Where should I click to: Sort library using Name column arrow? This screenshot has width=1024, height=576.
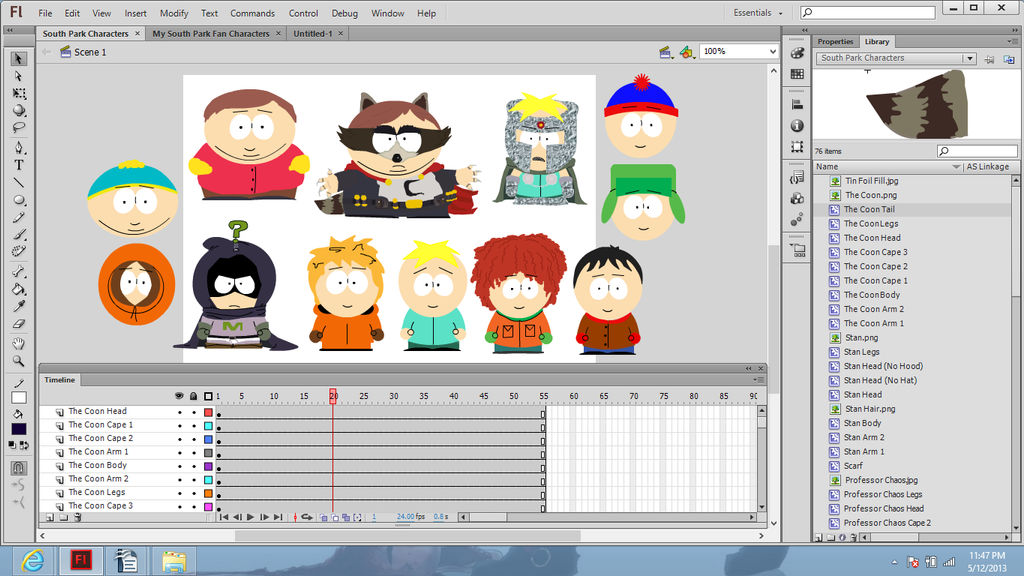(956, 167)
